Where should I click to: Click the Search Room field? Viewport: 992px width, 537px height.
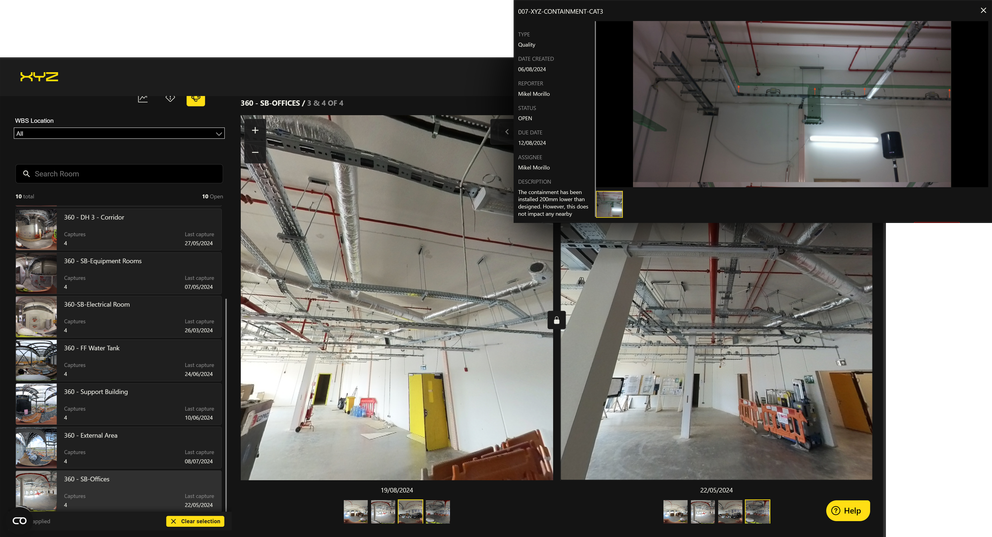coord(119,173)
